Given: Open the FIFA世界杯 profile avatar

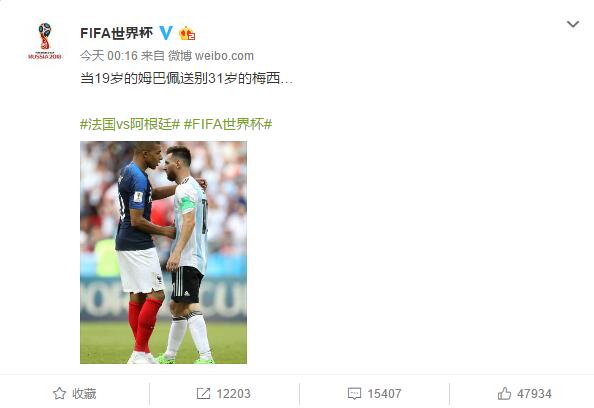Looking at the screenshot, I should click(x=45, y=41).
